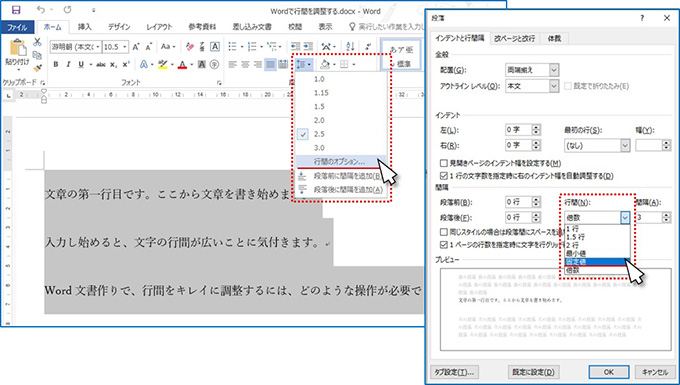The width and height of the screenshot is (680, 385).
Task: Click the Redo (repeat) icon
Action: pos(68,10)
